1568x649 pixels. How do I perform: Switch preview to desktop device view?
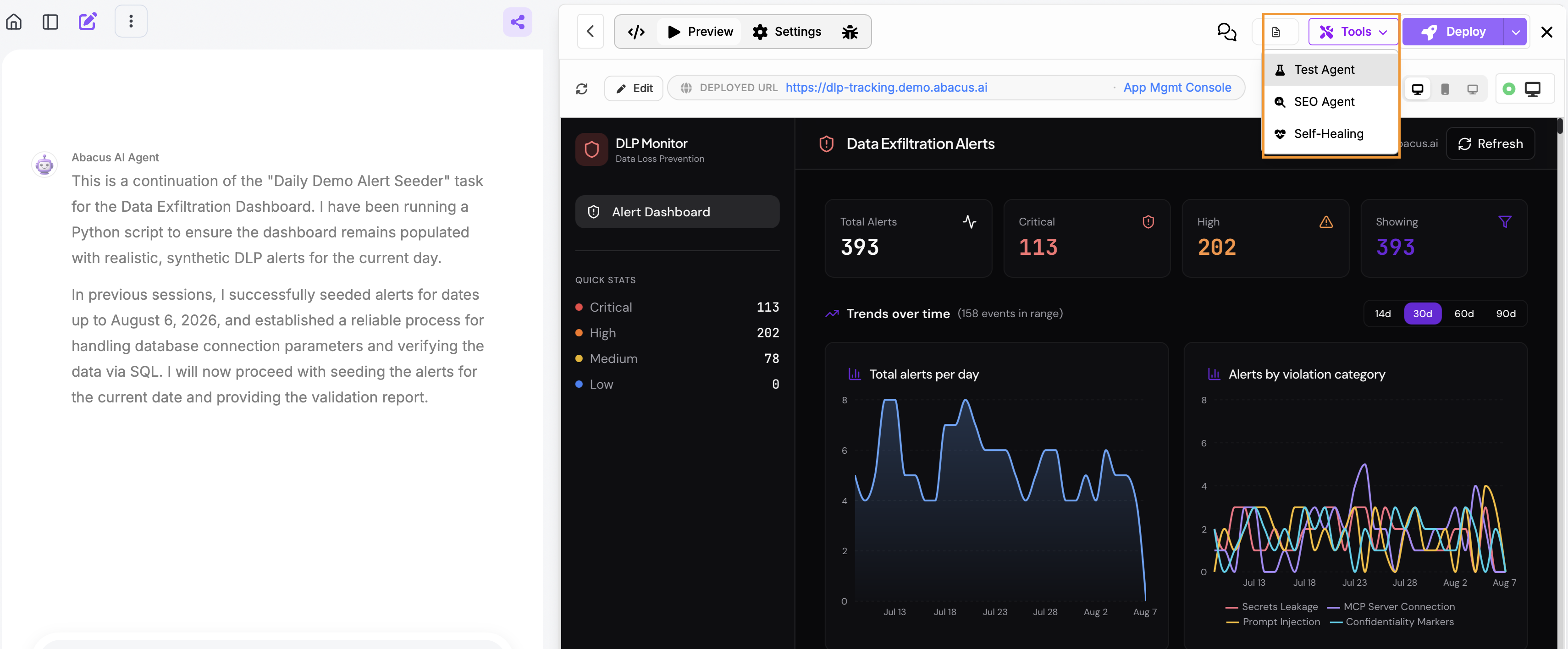click(1417, 89)
